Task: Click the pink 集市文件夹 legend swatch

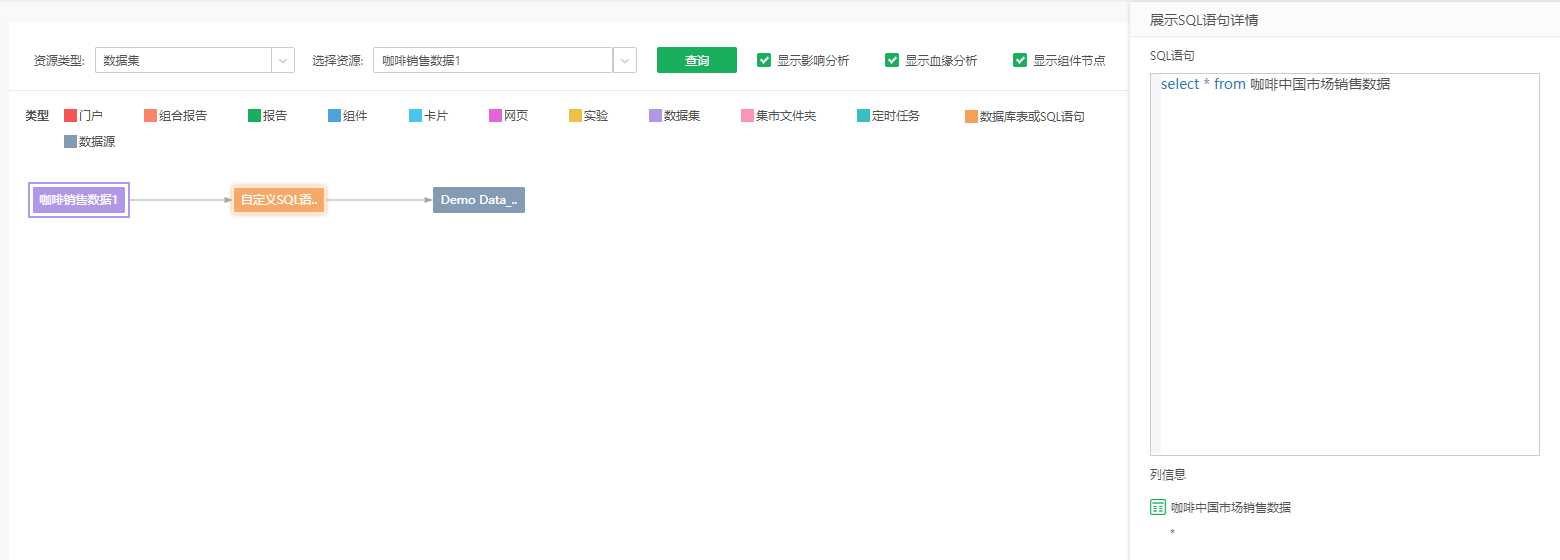Action: click(x=747, y=116)
